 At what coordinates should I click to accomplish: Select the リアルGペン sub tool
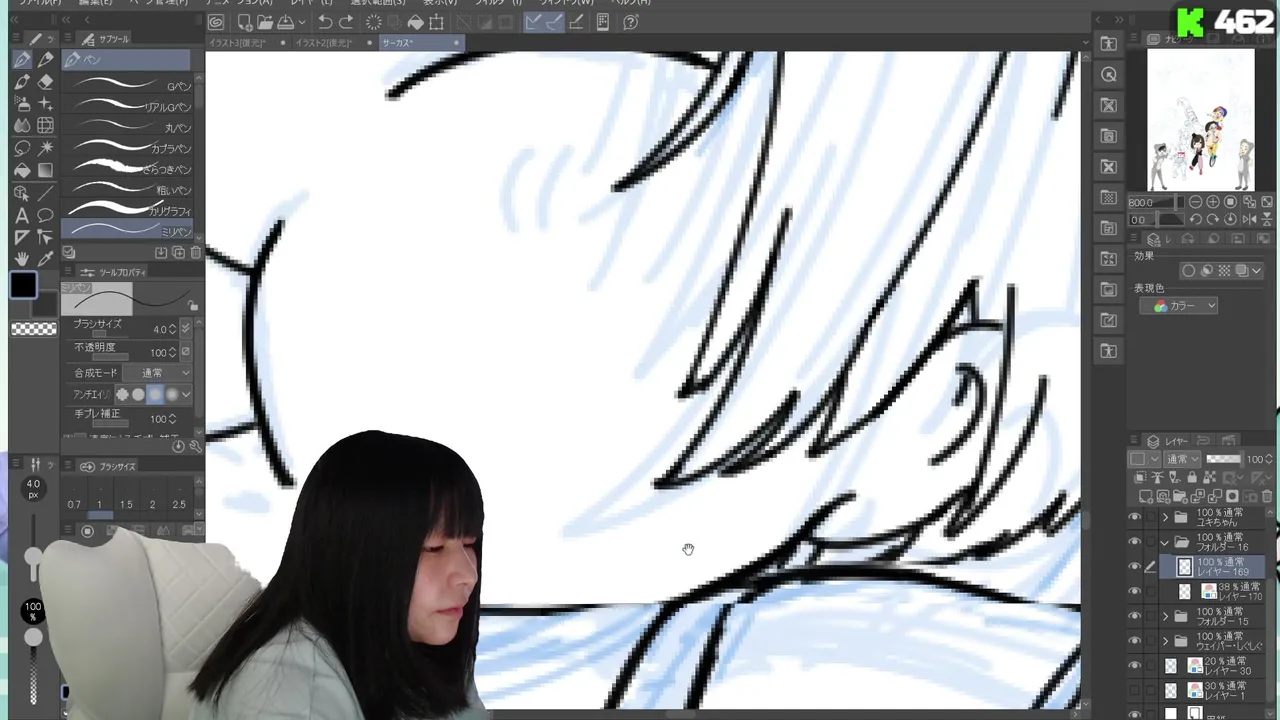(x=128, y=107)
